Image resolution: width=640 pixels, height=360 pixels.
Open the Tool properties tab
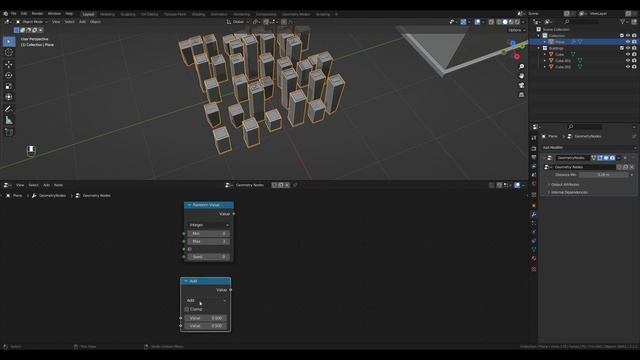(533, 138)
